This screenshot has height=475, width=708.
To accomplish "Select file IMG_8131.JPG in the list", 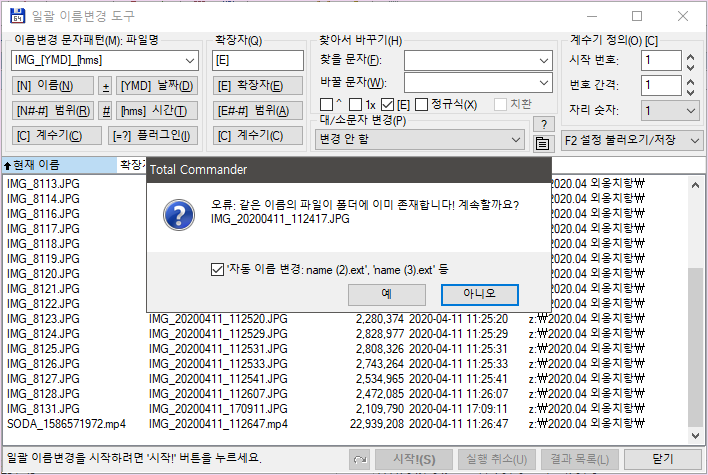I will coord(43,409).
